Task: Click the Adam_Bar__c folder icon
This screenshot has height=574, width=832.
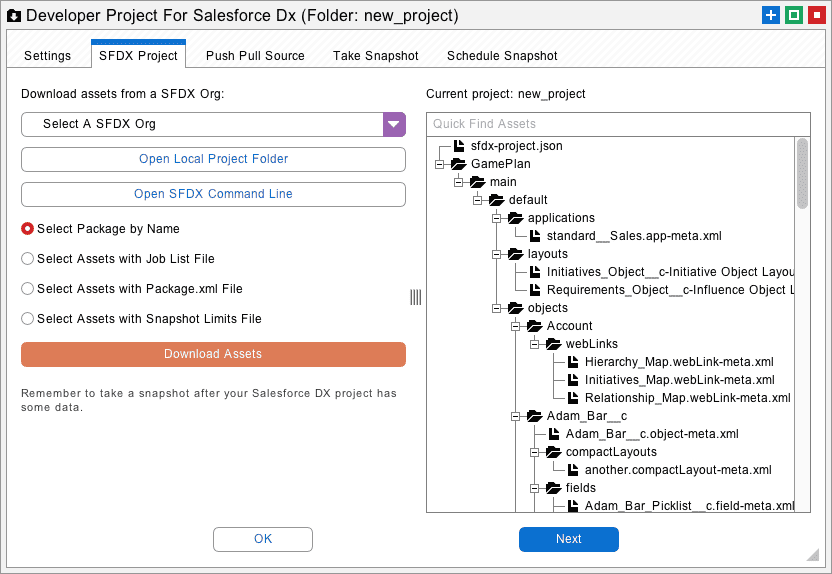Action: pyautogui.click(x=535, y=416)
